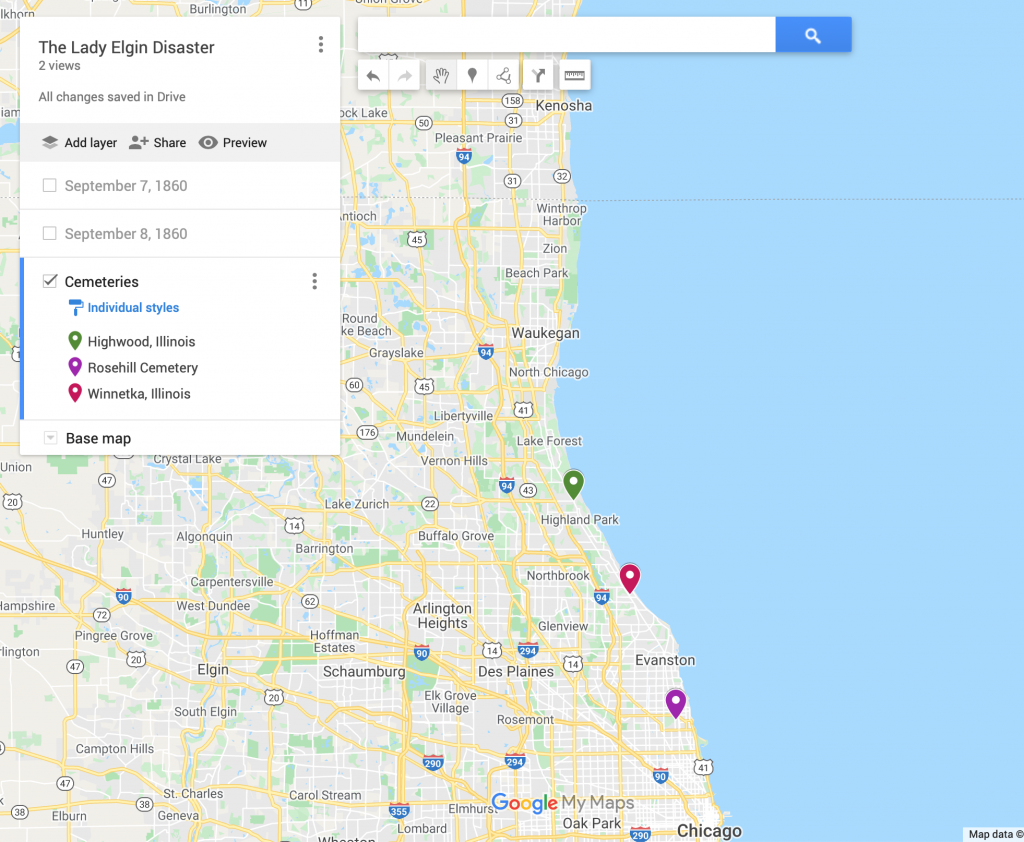
Task: Click the Arlington Heights map label
Action: tap(443, 615)
